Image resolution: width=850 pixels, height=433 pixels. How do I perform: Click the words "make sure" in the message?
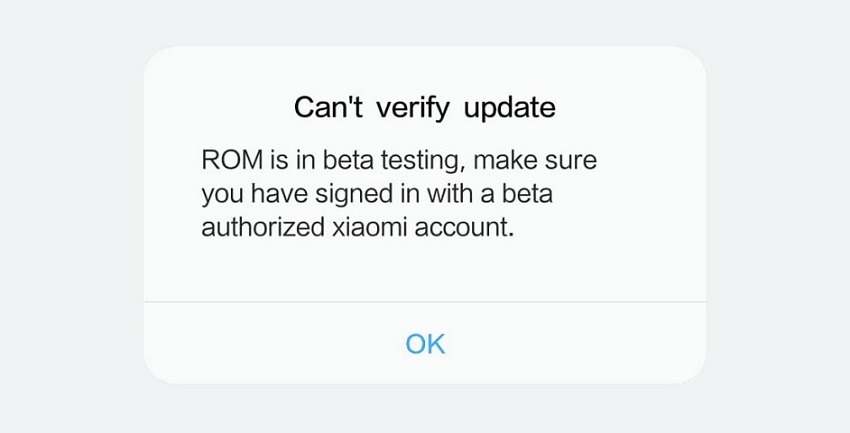[535, 161]
